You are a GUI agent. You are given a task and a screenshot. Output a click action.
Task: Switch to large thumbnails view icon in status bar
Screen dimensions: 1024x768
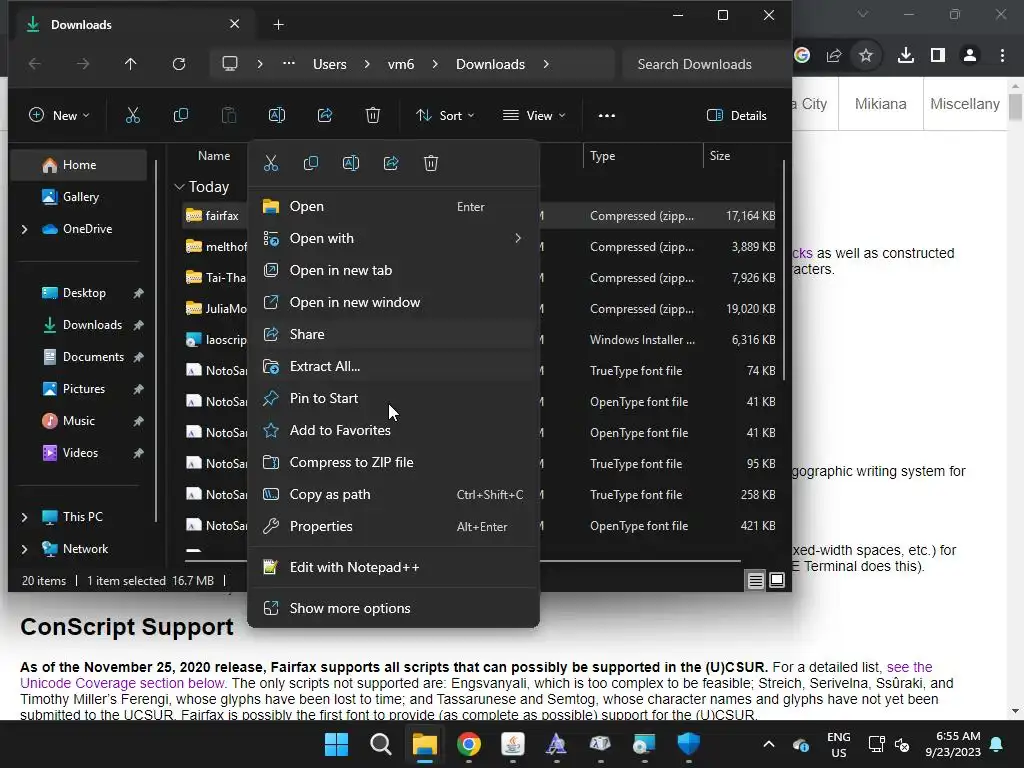(x=777, y=580)
